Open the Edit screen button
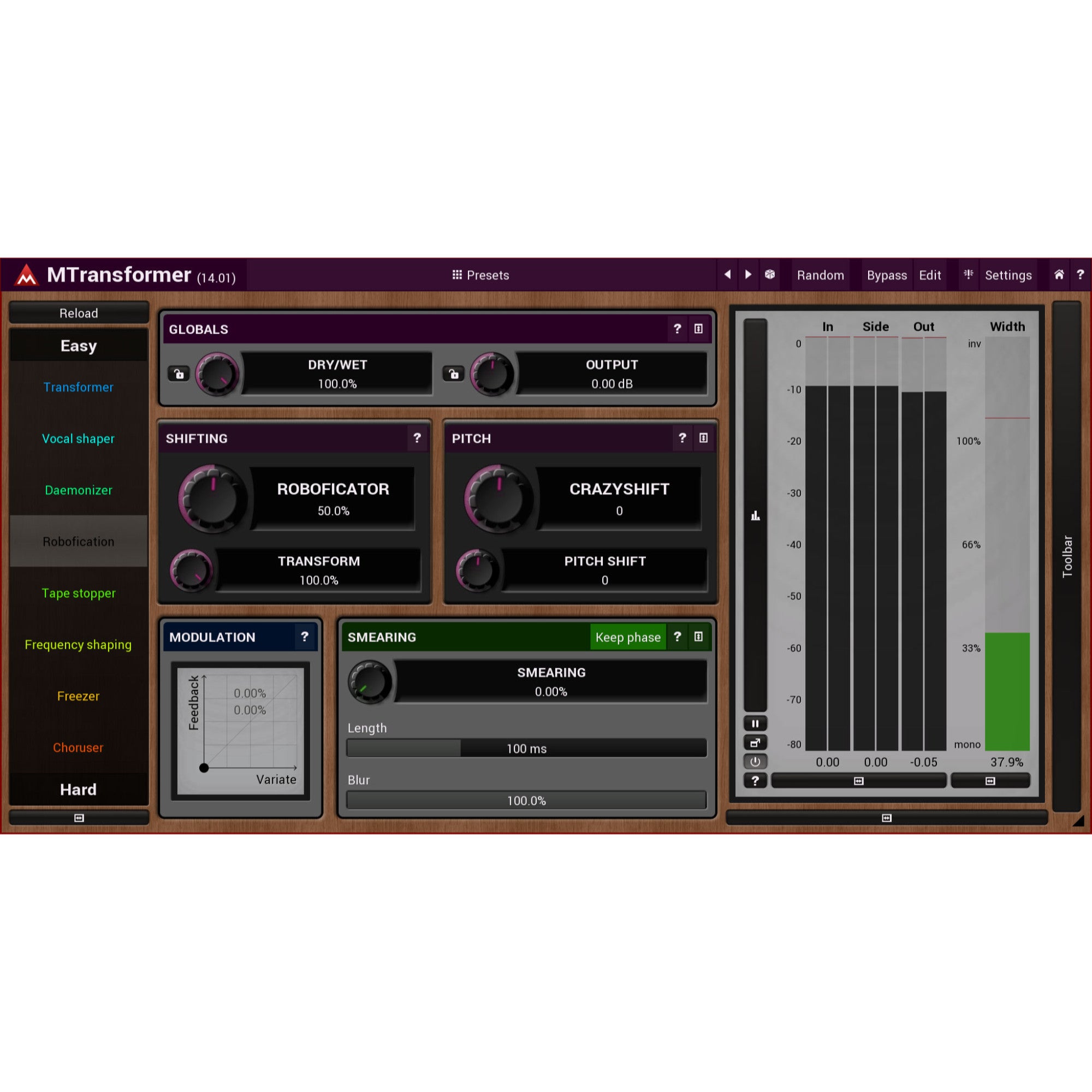This screenshot has width=1092, height=1092. click(930, 275)
